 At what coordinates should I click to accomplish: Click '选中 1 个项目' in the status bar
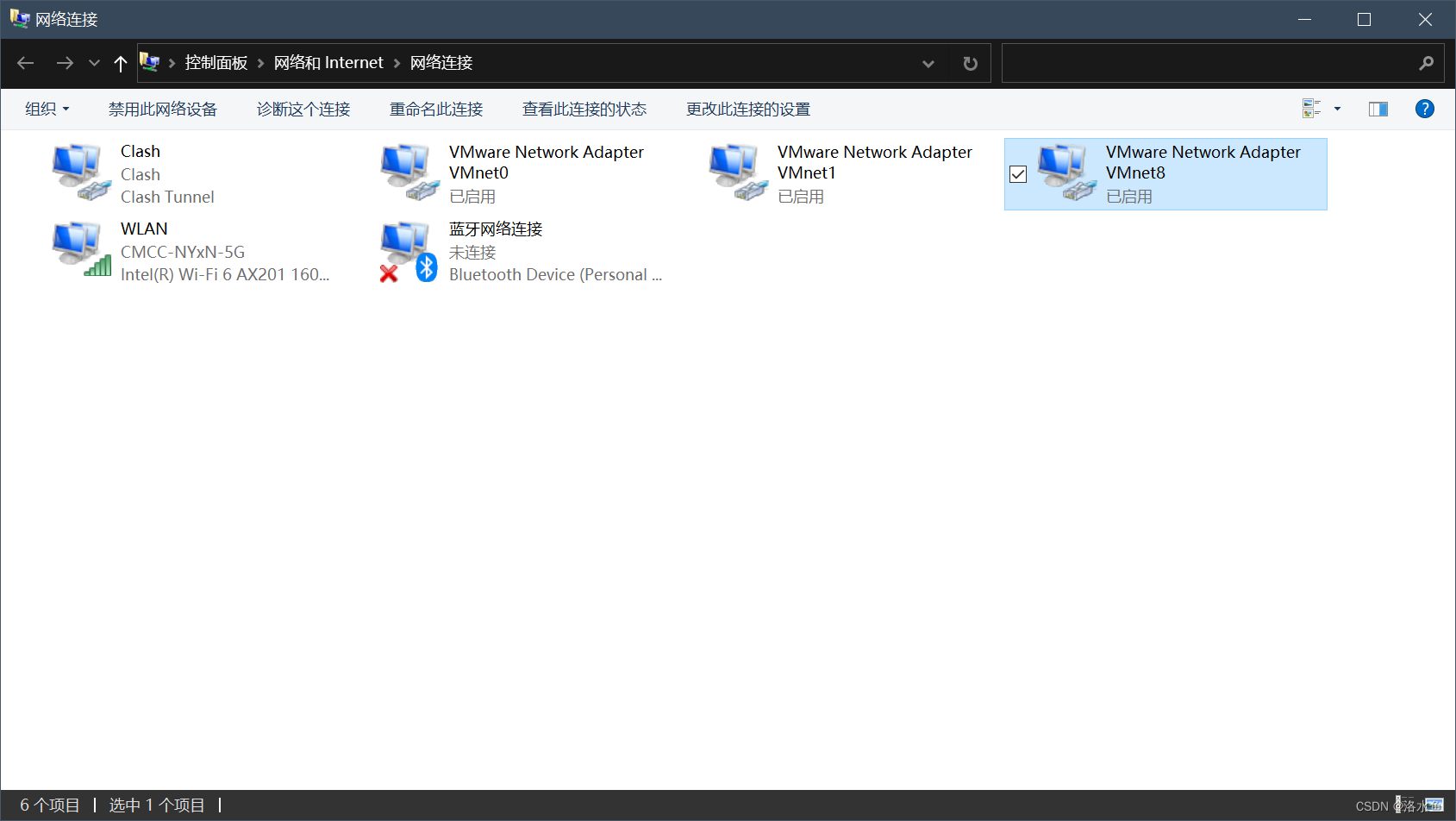pos(157,805)
